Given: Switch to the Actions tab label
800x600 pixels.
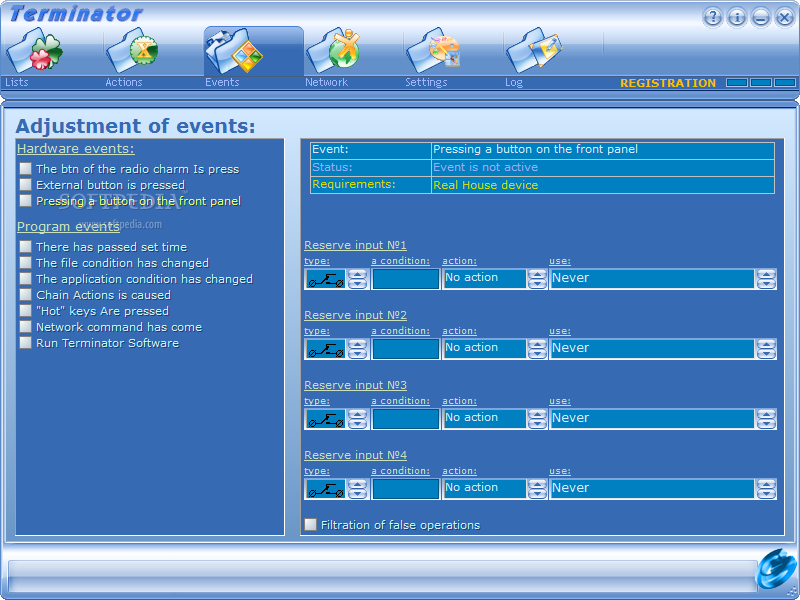Looking at the screenshot, I should [123, 82].
